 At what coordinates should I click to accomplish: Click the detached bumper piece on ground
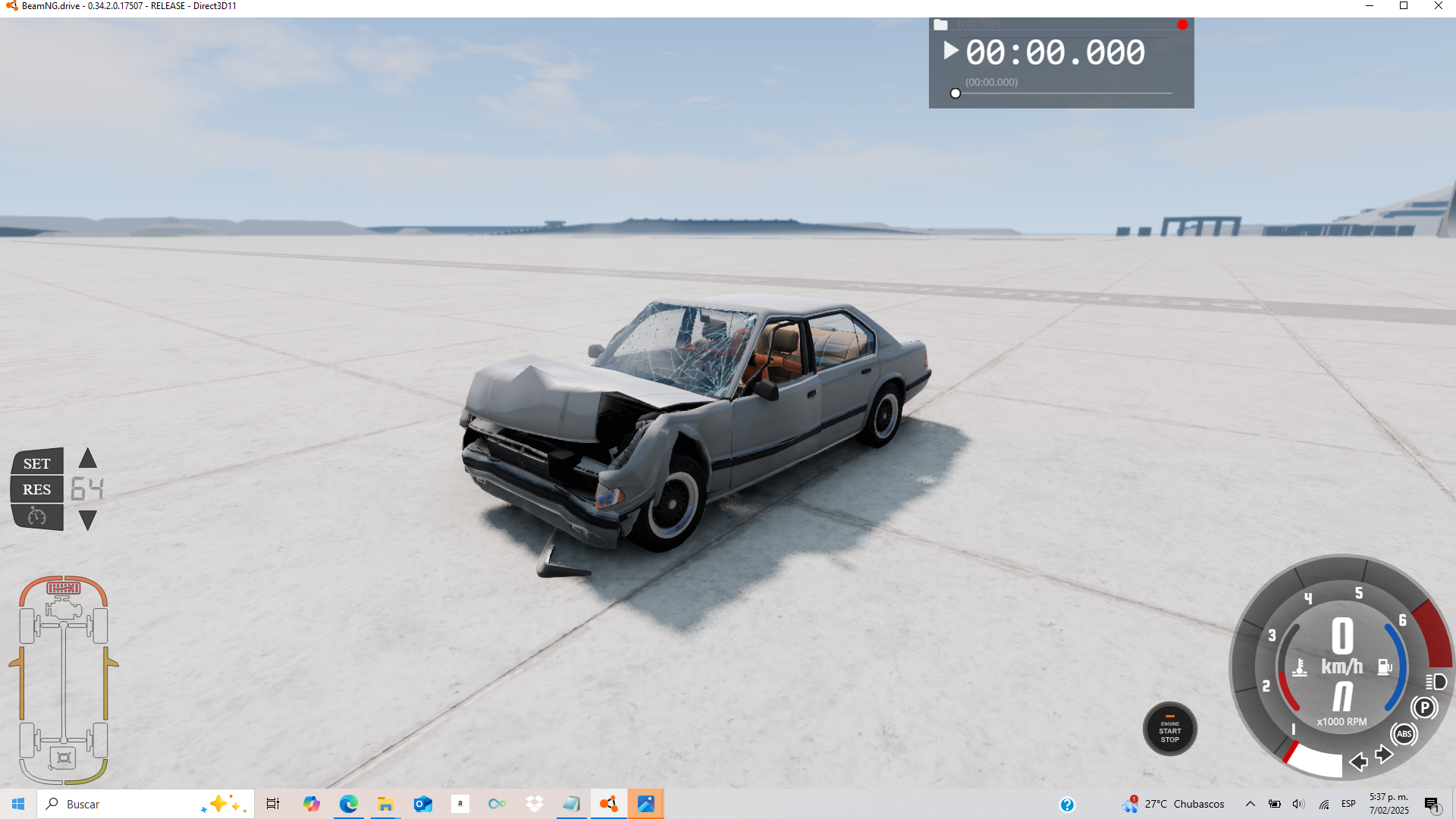[561, 563]
